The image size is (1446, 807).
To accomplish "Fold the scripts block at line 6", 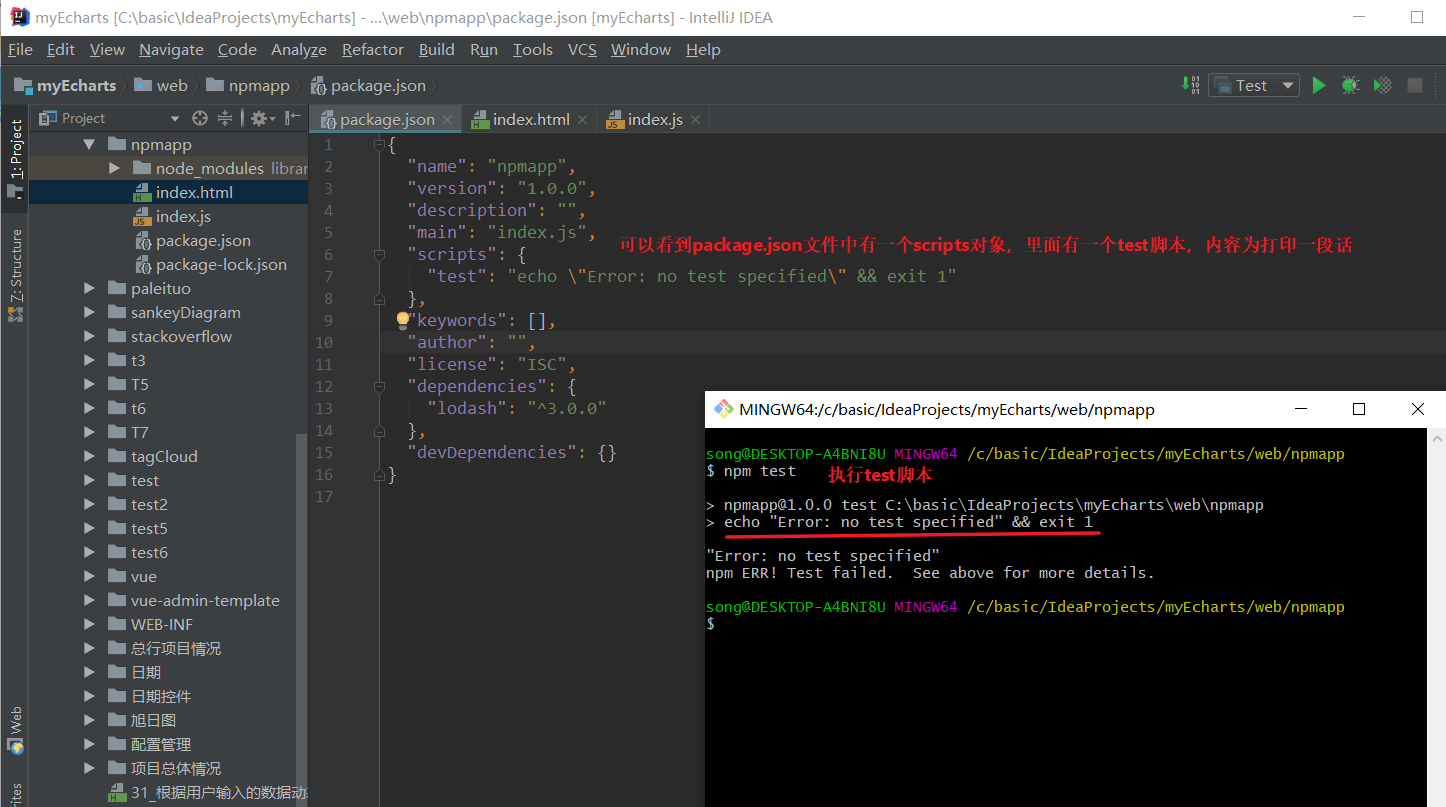I will click(x=379, y=254).
